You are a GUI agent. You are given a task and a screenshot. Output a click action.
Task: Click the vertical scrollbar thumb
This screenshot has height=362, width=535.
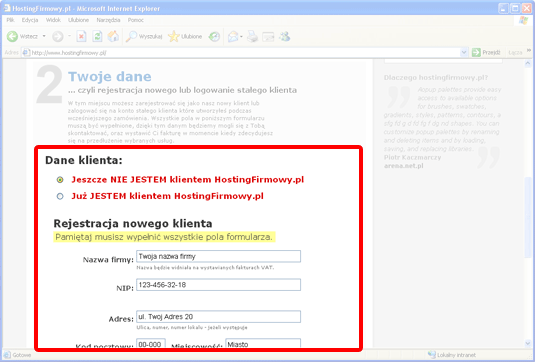click(528, 217)
